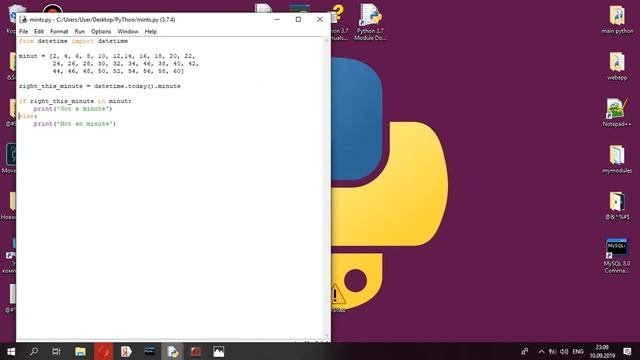The height and width of the screenshot is (360, 640).
Task: Open the Windows Start menu
Action: pyautogui.click(x=11, y=351)
